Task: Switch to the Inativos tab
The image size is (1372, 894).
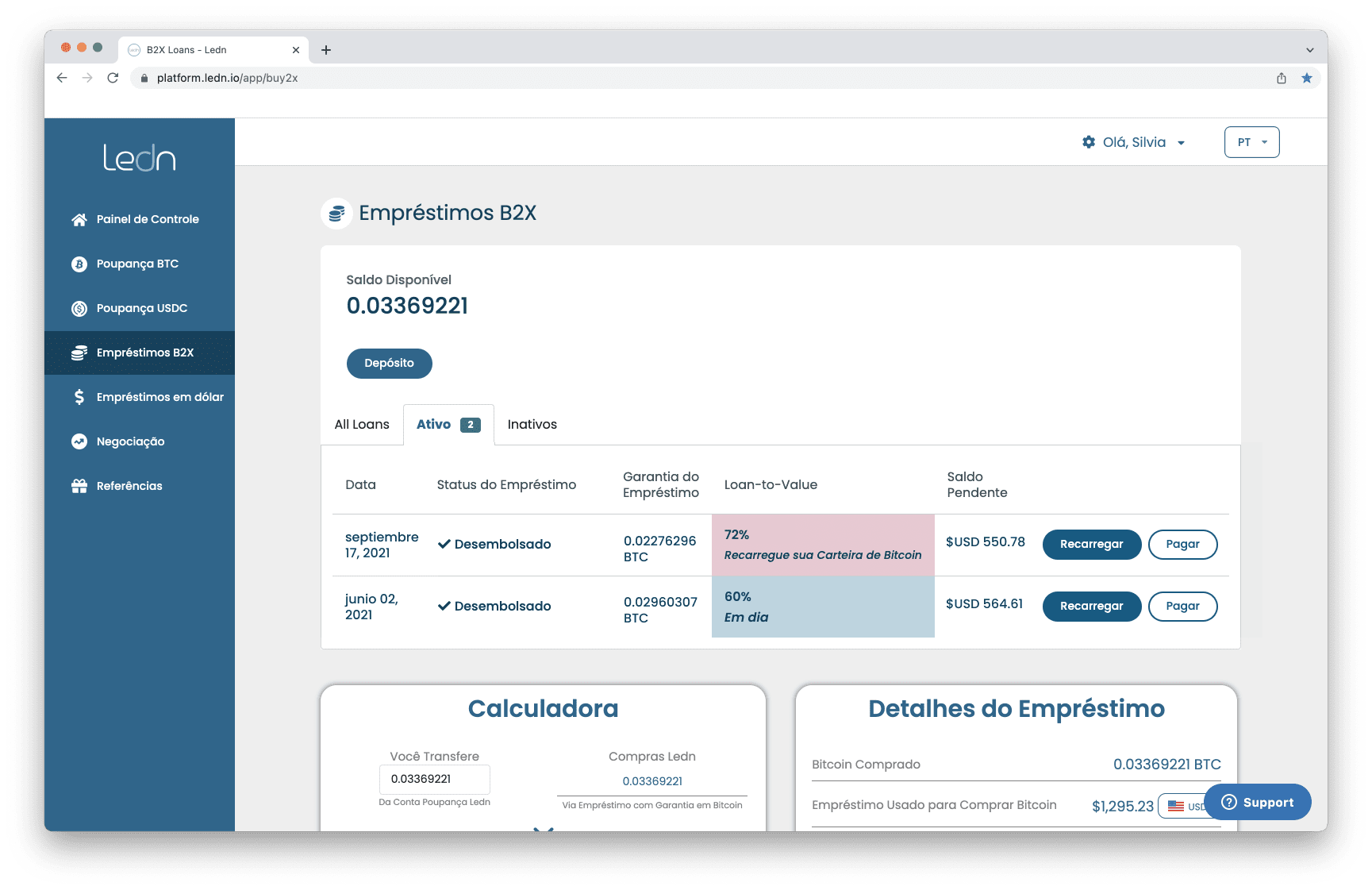Action: [532, 425]
